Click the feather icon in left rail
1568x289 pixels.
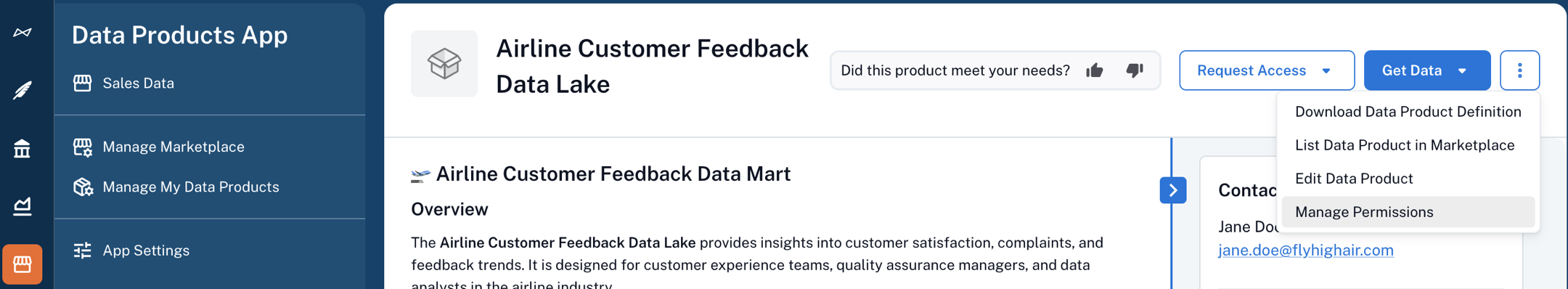(23, 90)
